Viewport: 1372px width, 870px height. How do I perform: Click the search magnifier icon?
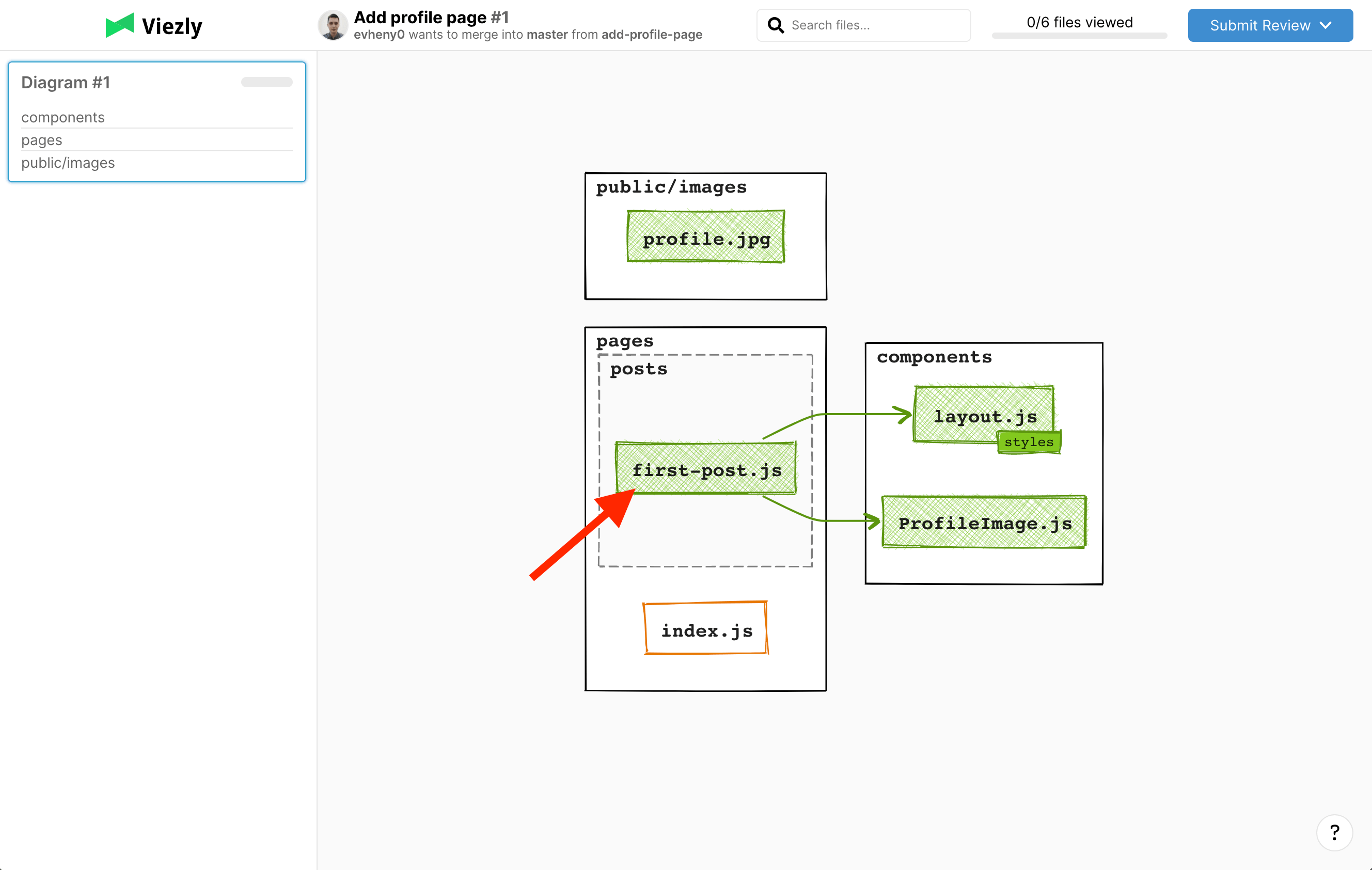click(x=776, y=25)
